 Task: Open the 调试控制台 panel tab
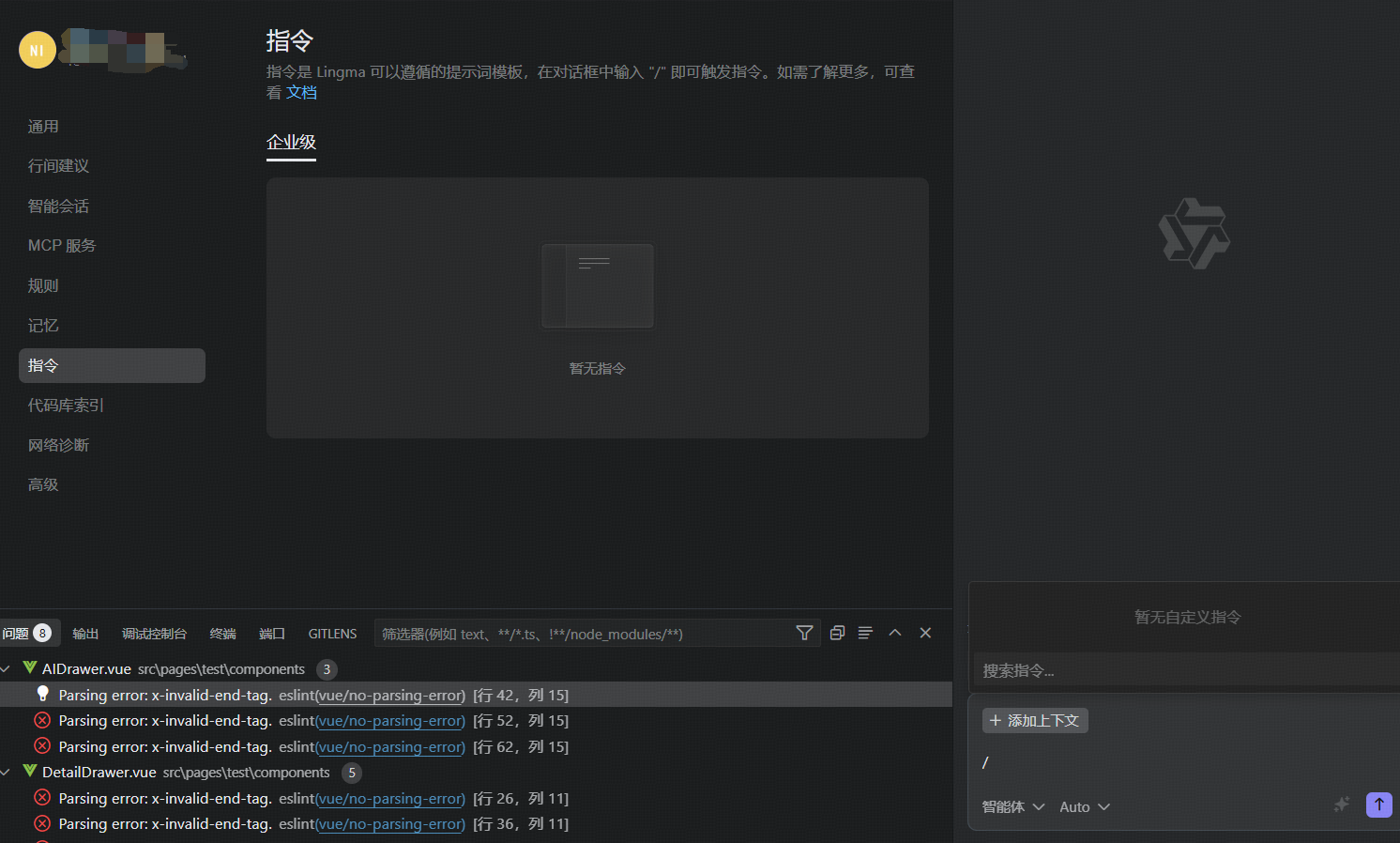point(154,634)
